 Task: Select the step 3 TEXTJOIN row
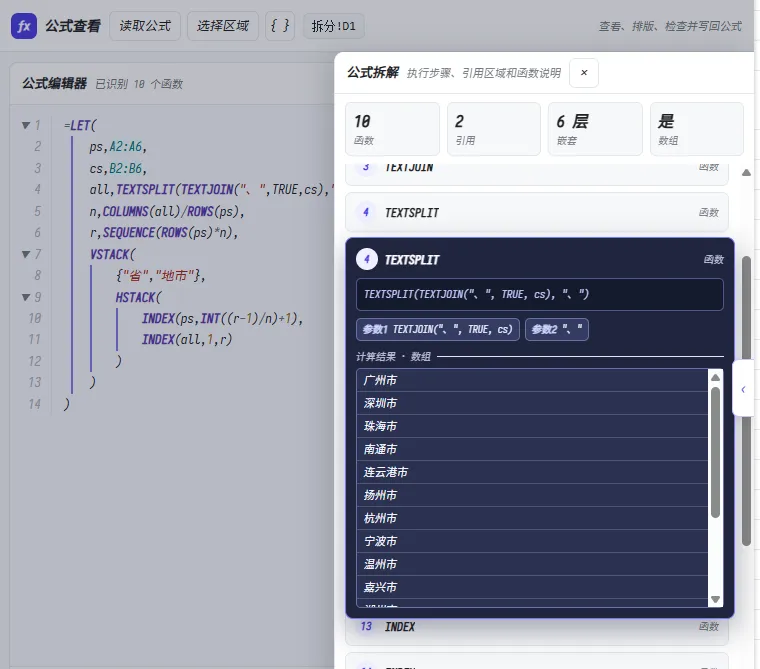click(x=537, y=174)
